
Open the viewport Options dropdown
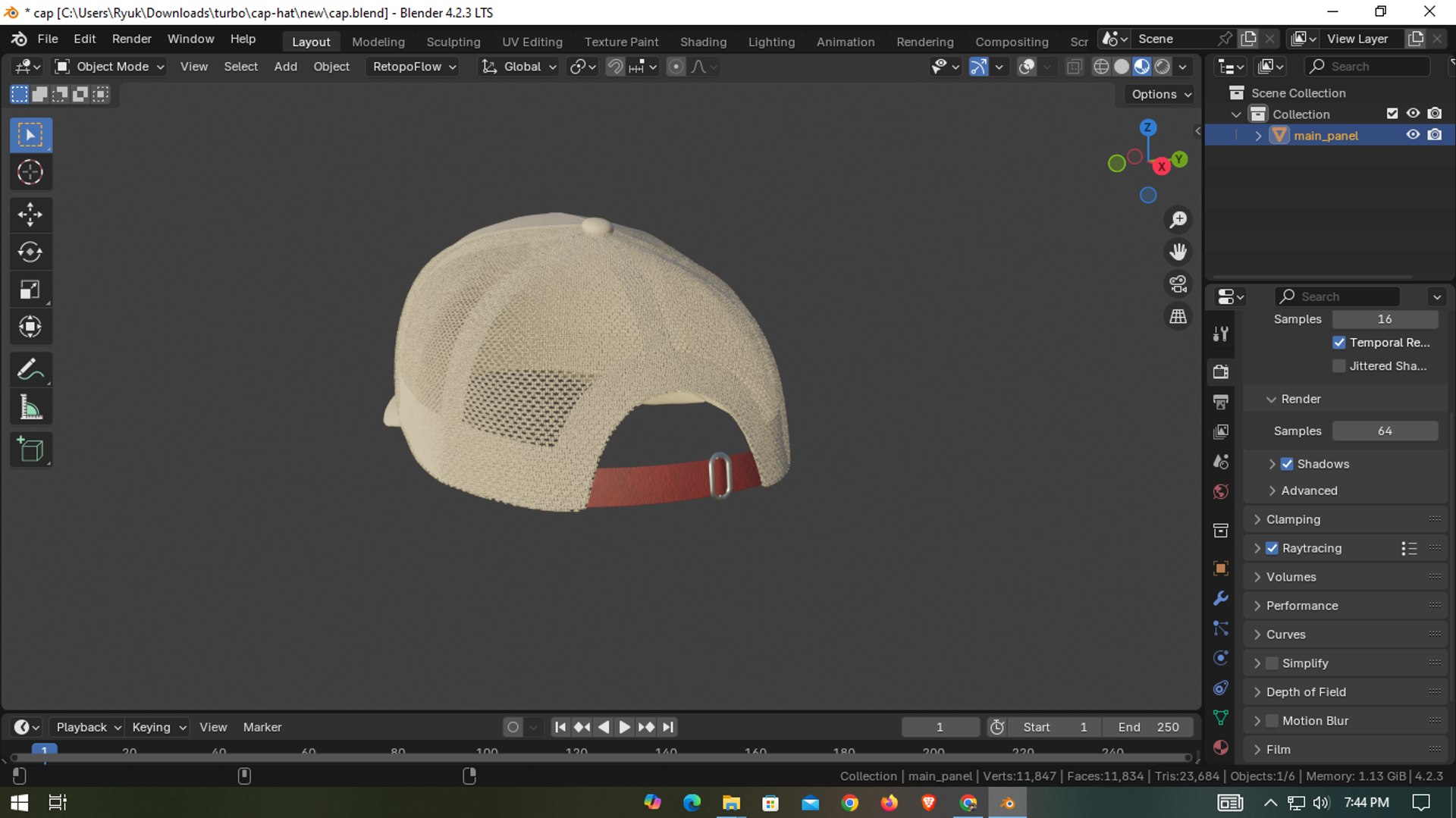[x=1161, y=94]
